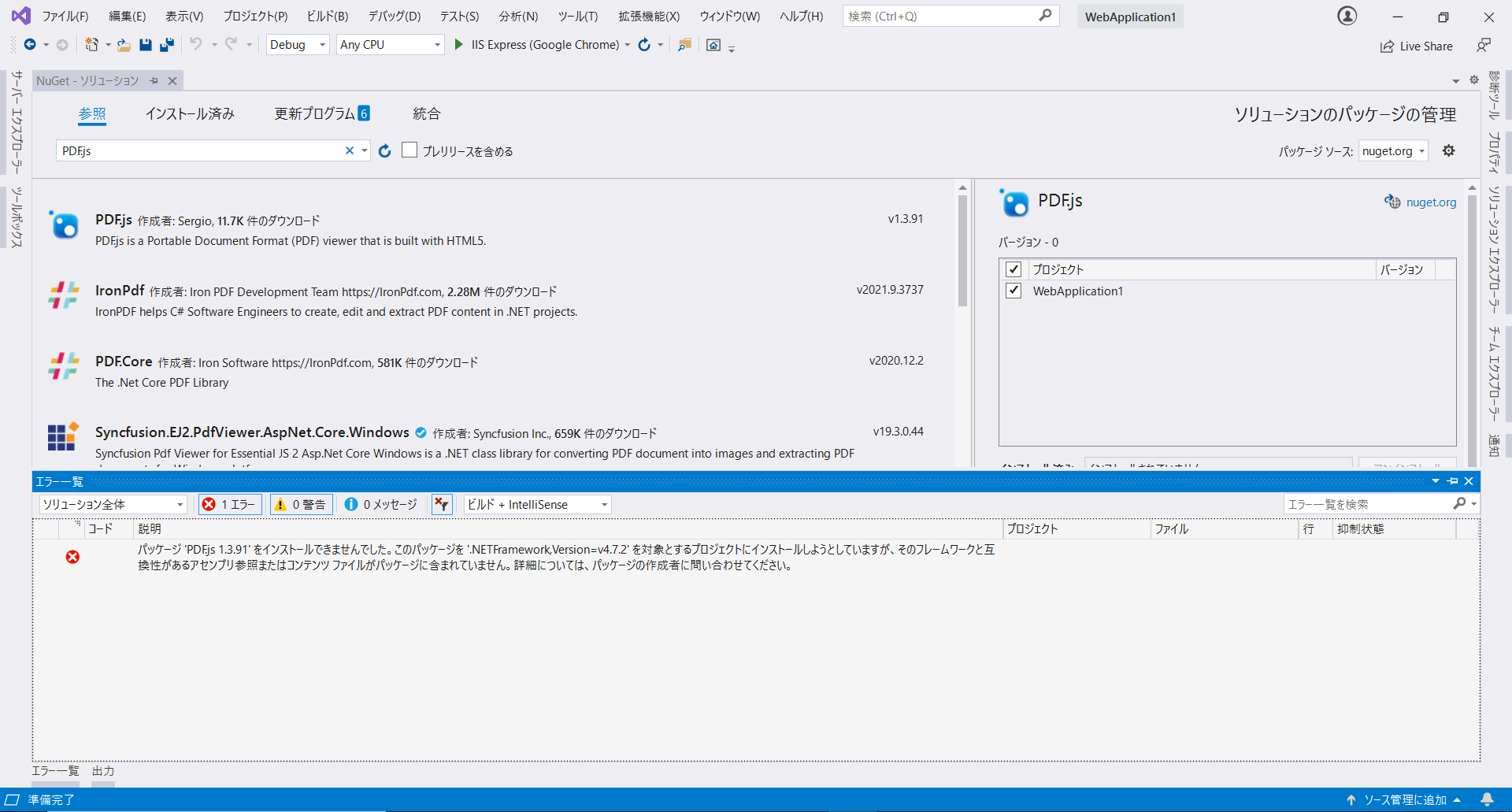Uncheck the プロジェクト header checkbox
Screen dimensions: 1512x812
tap(1014, 269)
